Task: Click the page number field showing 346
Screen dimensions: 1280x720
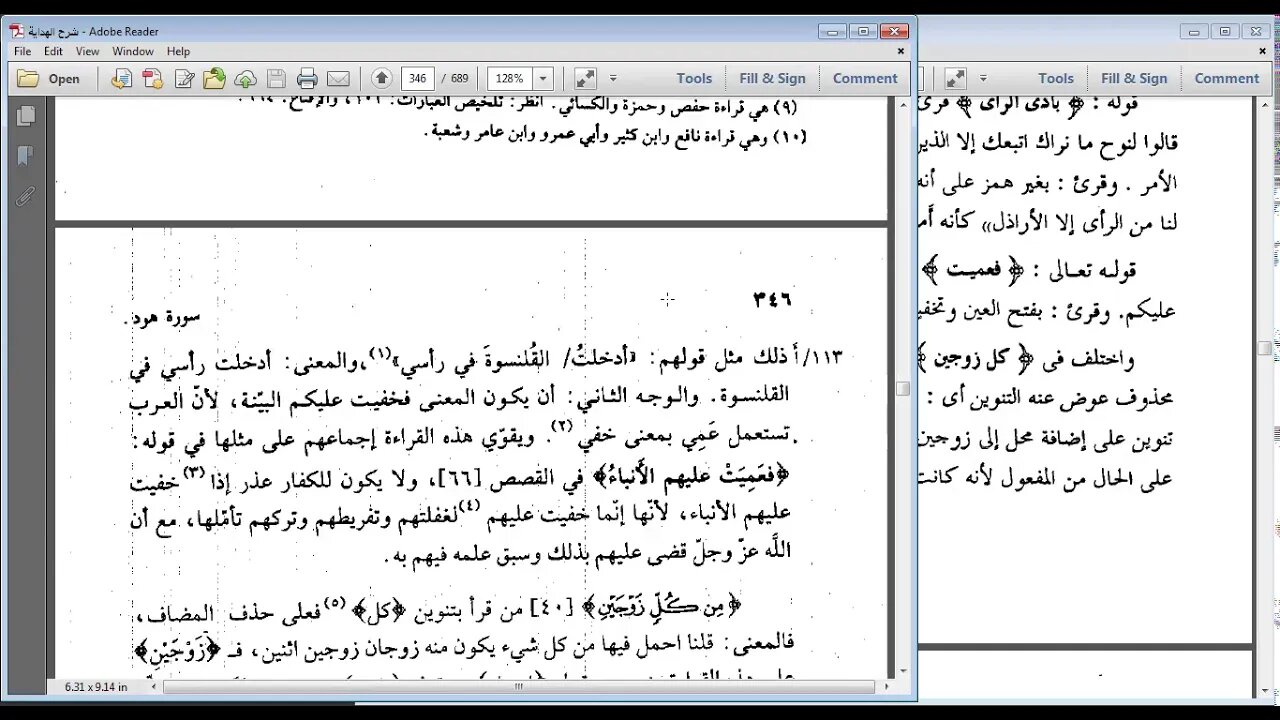Action: click(417, 79)
